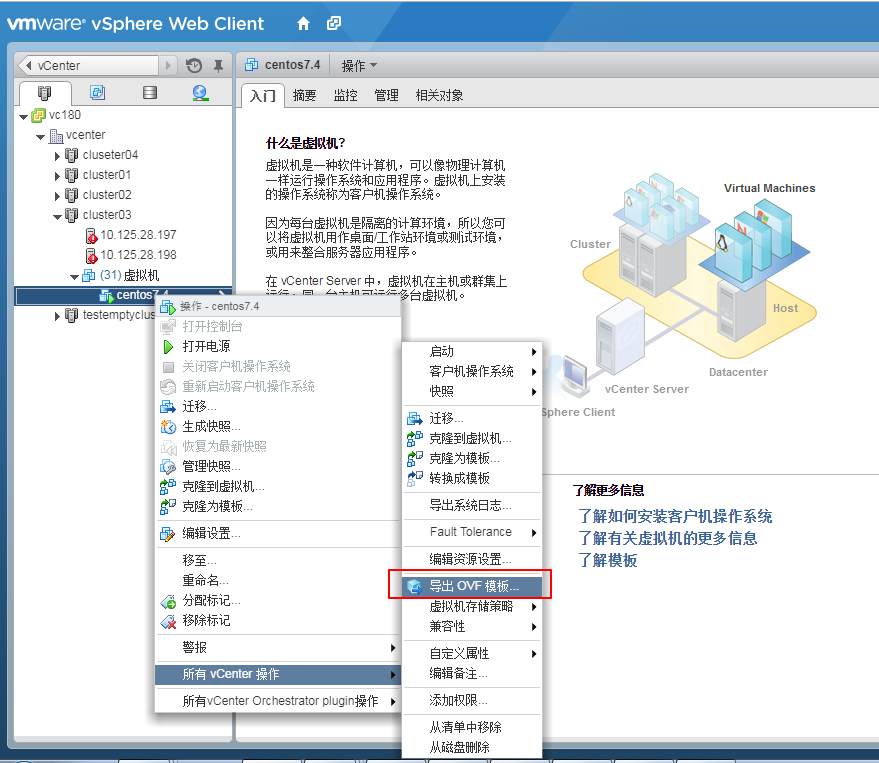Screen dimensions: 879x763
Task: Open the 入门 tab
Action: click(x=263, y=95)
